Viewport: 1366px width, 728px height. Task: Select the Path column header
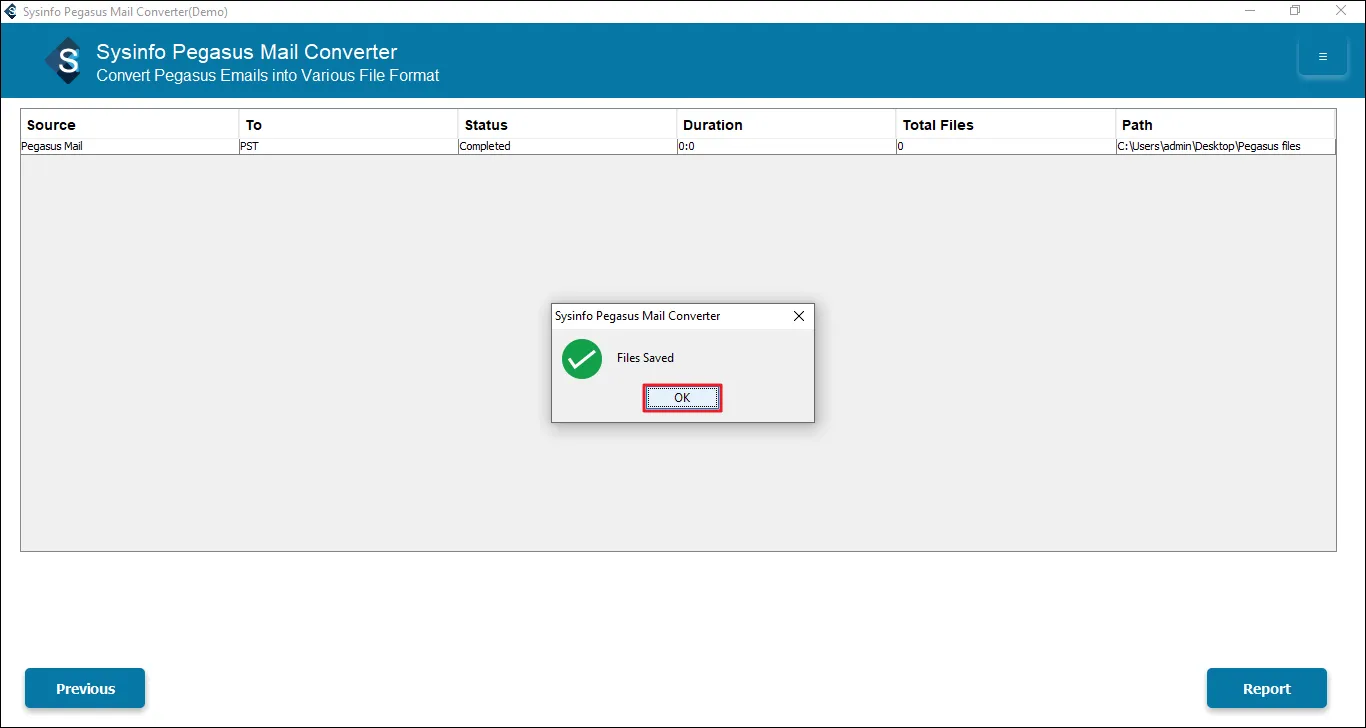tap(1225, 125)
